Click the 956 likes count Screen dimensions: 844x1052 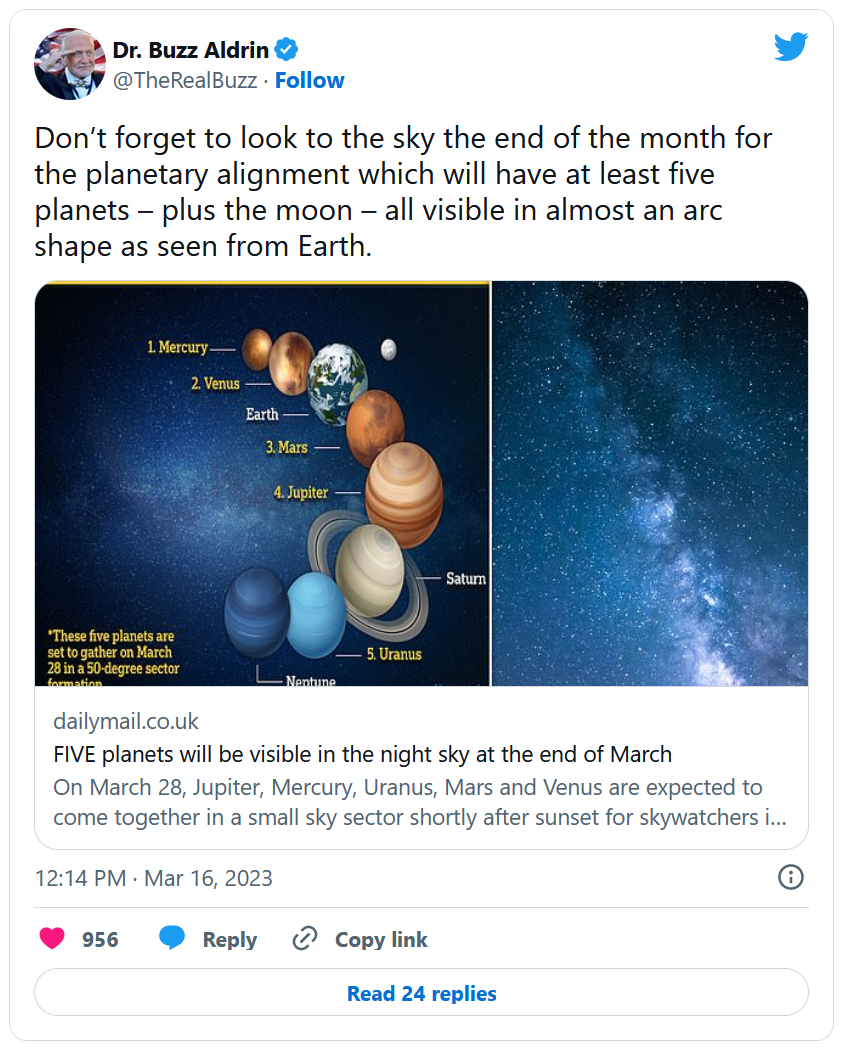click(100, 939)
